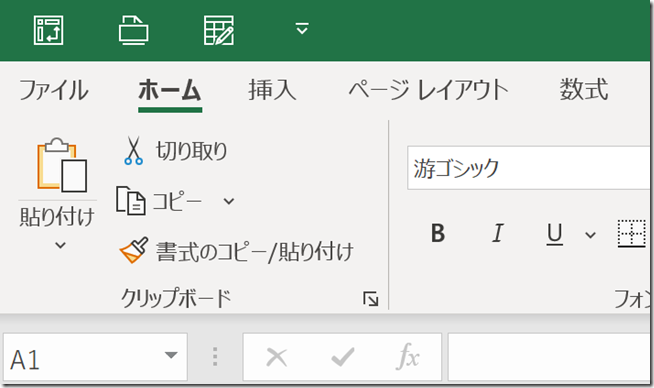Click the formula bar cancel X icon

point(277,358)
